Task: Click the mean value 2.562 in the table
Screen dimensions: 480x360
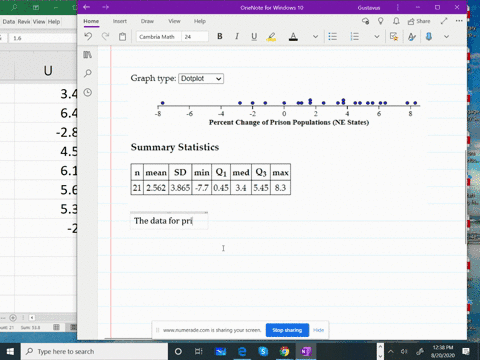Action: pyautogui.click(x=156, y=188)
